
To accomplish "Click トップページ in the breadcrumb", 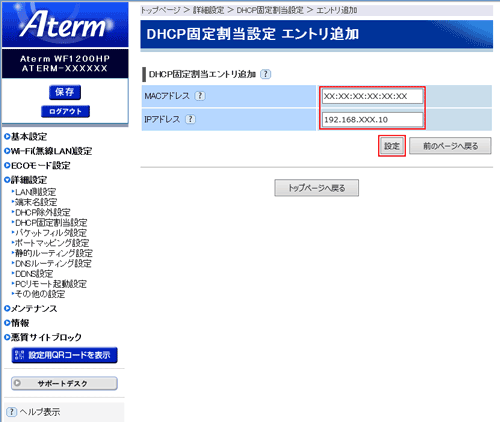I will [x=161, y=10].
